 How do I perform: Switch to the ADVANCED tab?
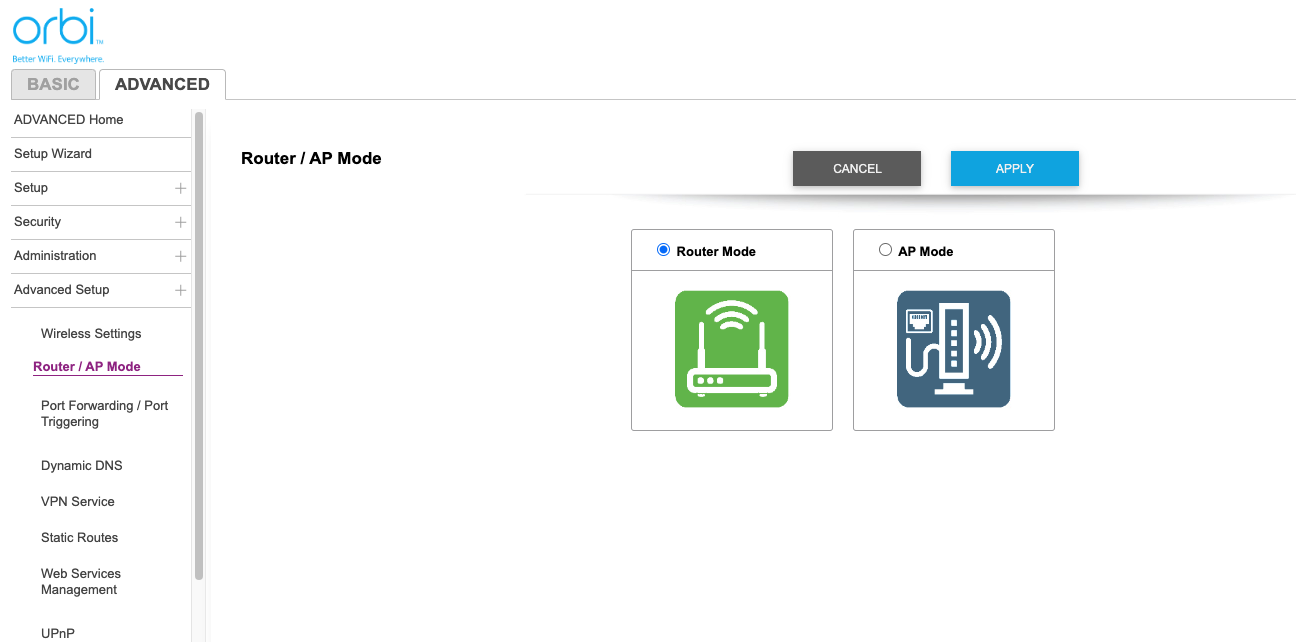pos(162,85)
